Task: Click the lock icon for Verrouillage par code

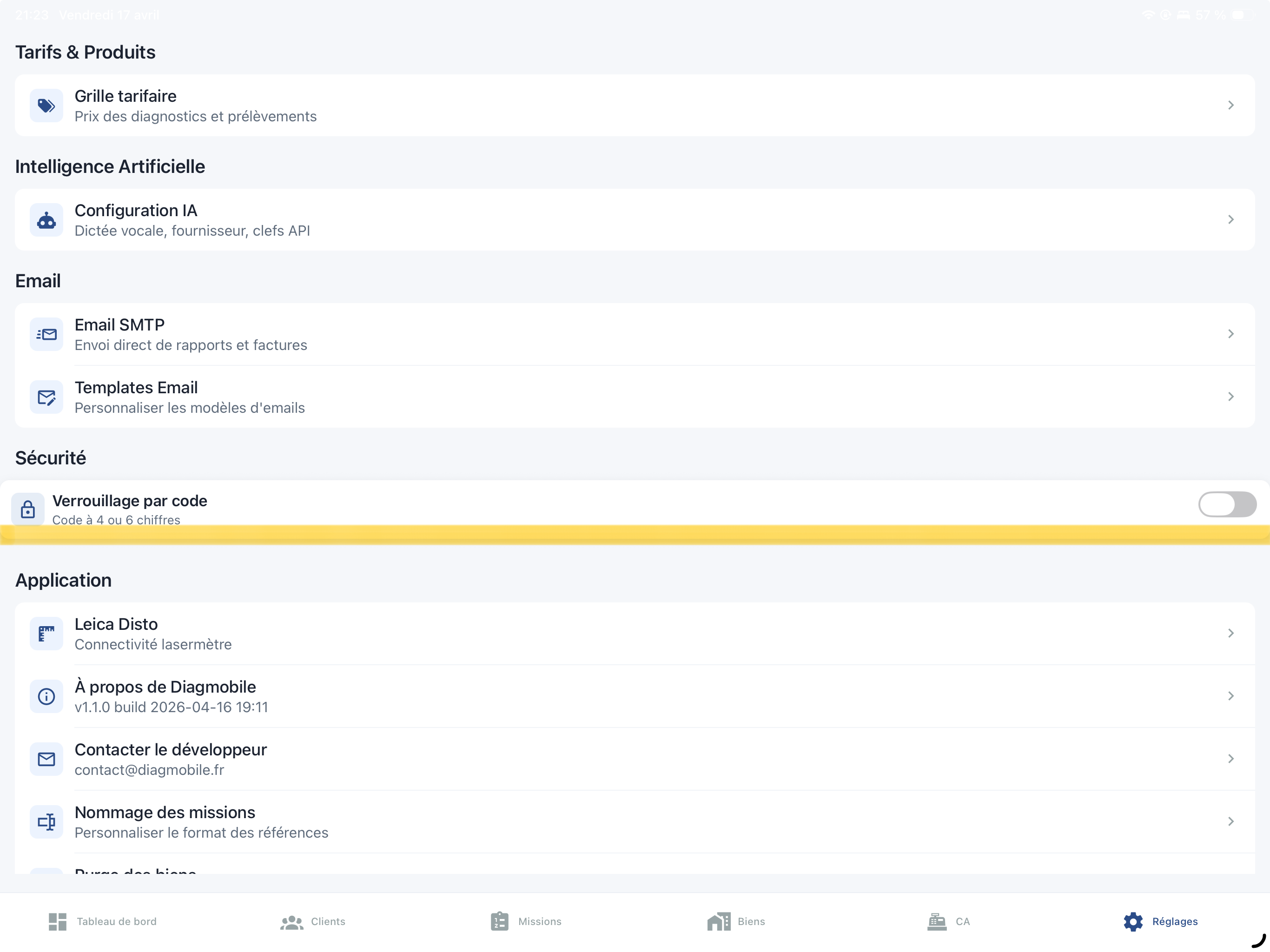Action: 27,509
